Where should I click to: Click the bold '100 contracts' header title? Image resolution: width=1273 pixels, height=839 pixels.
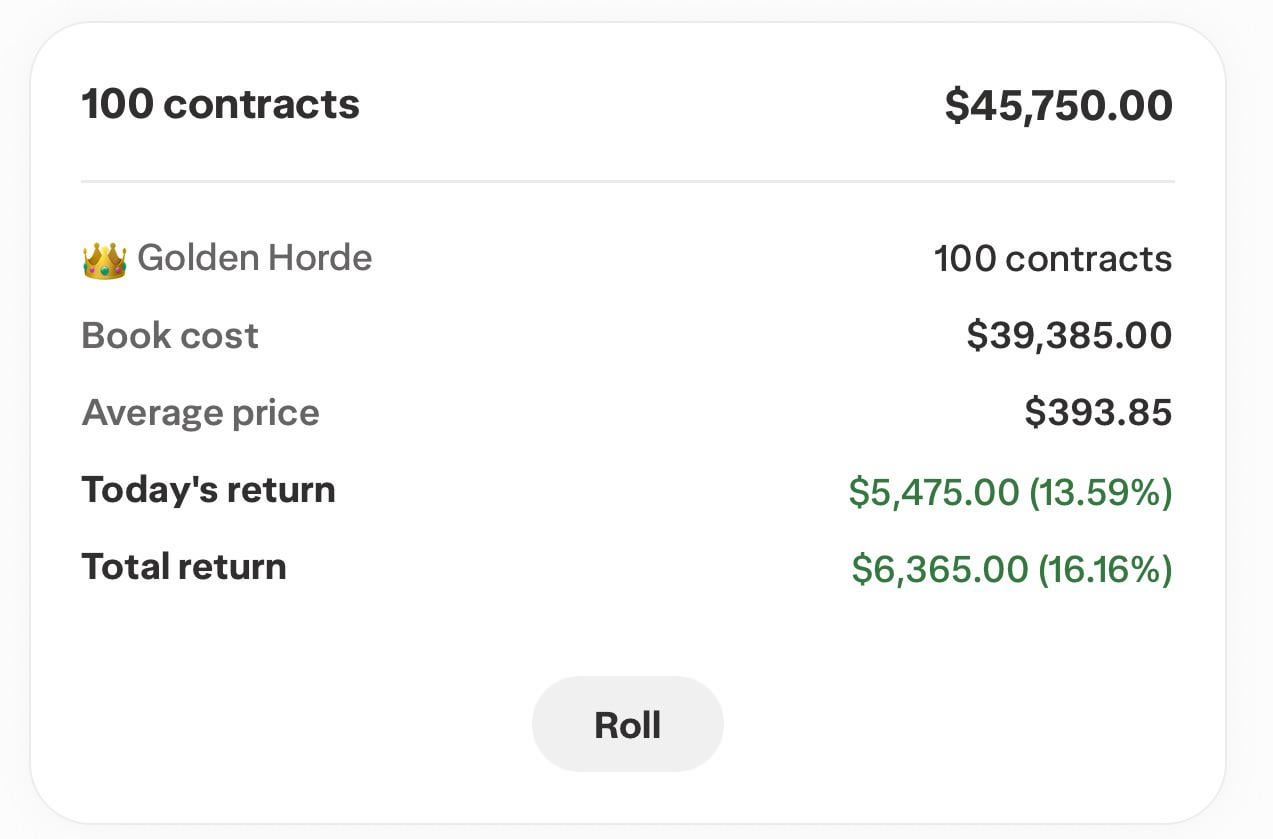tap(220, 104)
